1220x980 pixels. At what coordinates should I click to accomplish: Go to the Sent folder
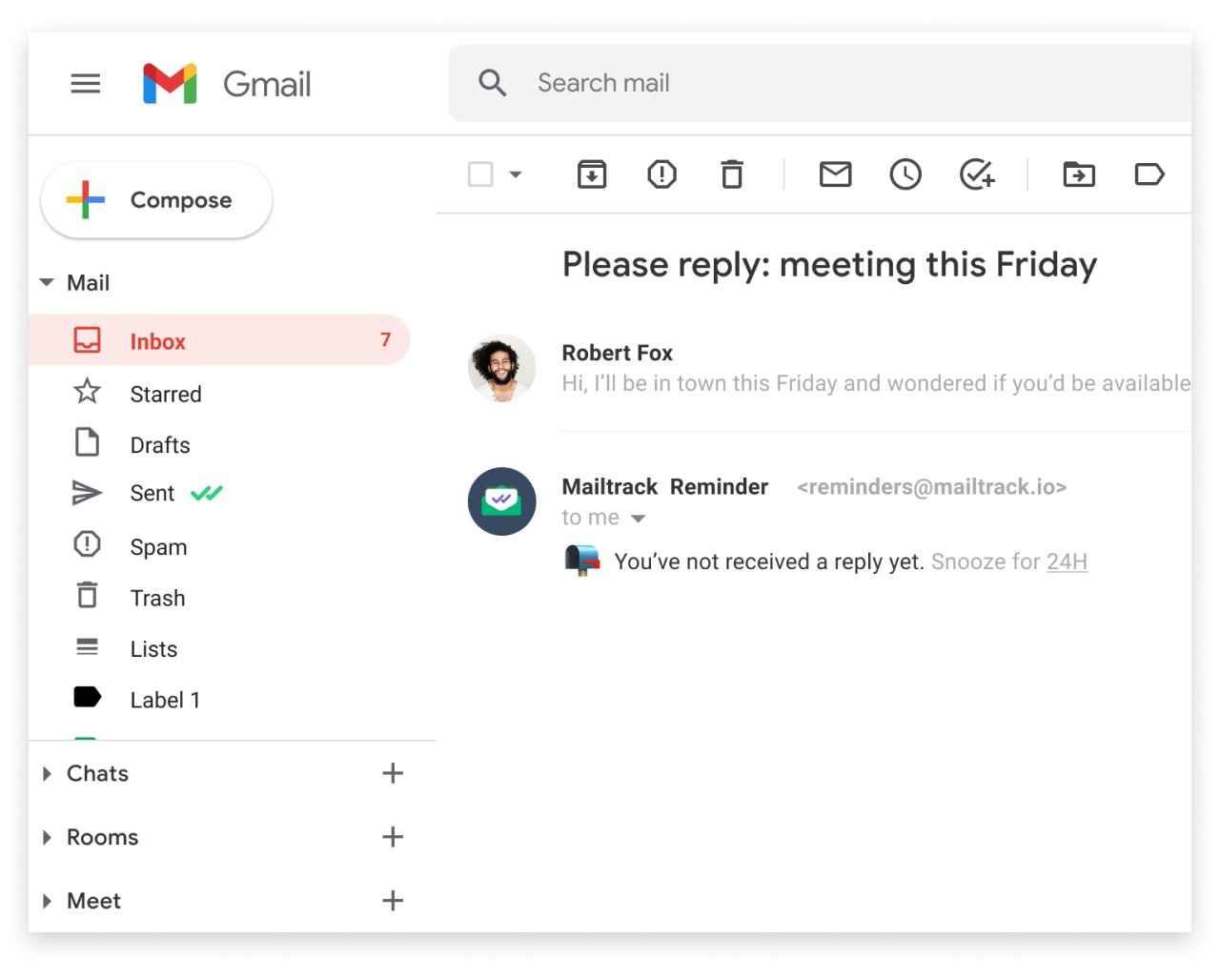[x=152, y=494]
